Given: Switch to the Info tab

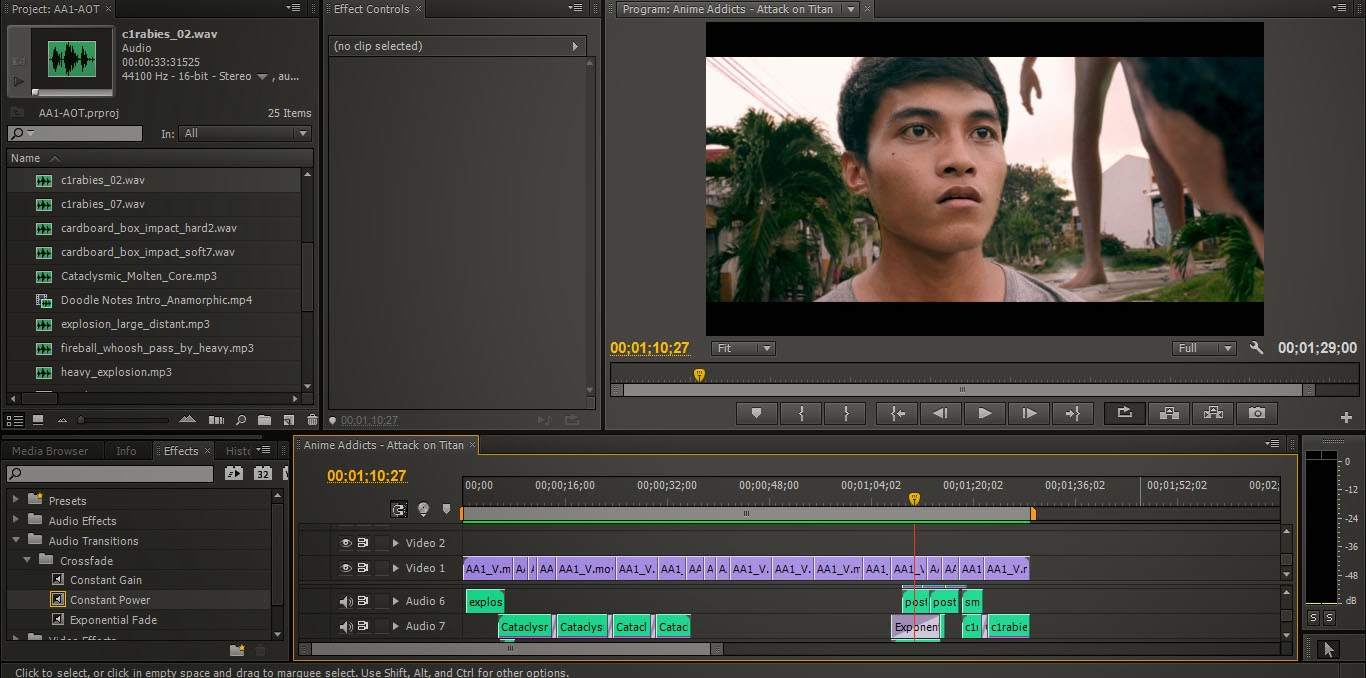Looking at the screenshot, I should (x=126, y=451).
